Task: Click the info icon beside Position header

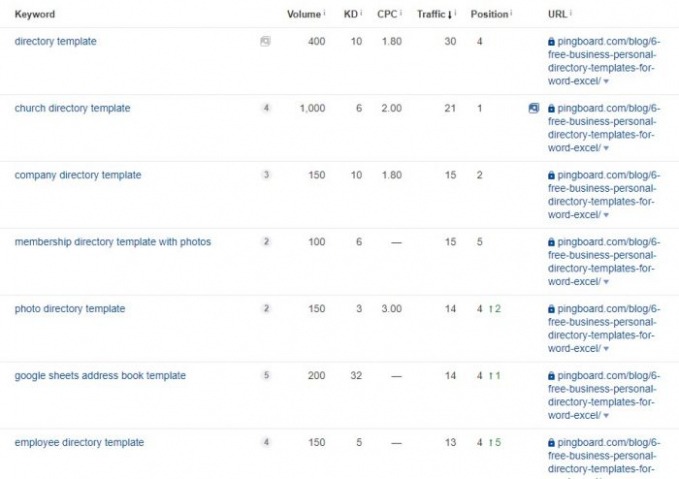Action: 511,14
